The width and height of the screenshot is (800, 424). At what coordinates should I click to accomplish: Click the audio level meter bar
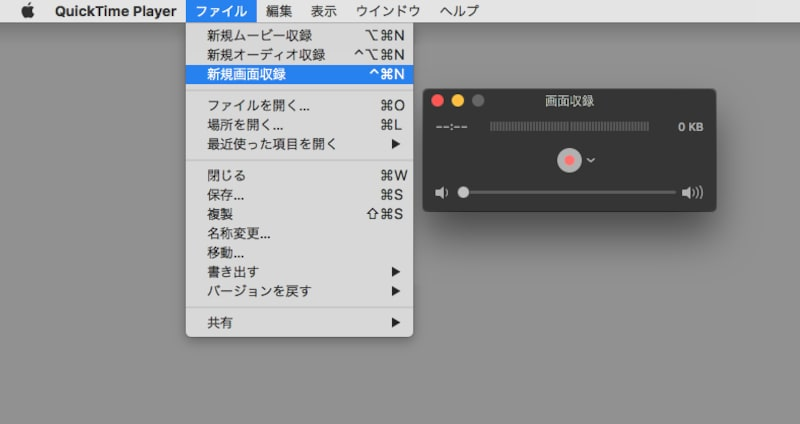[x=569, y=126]
